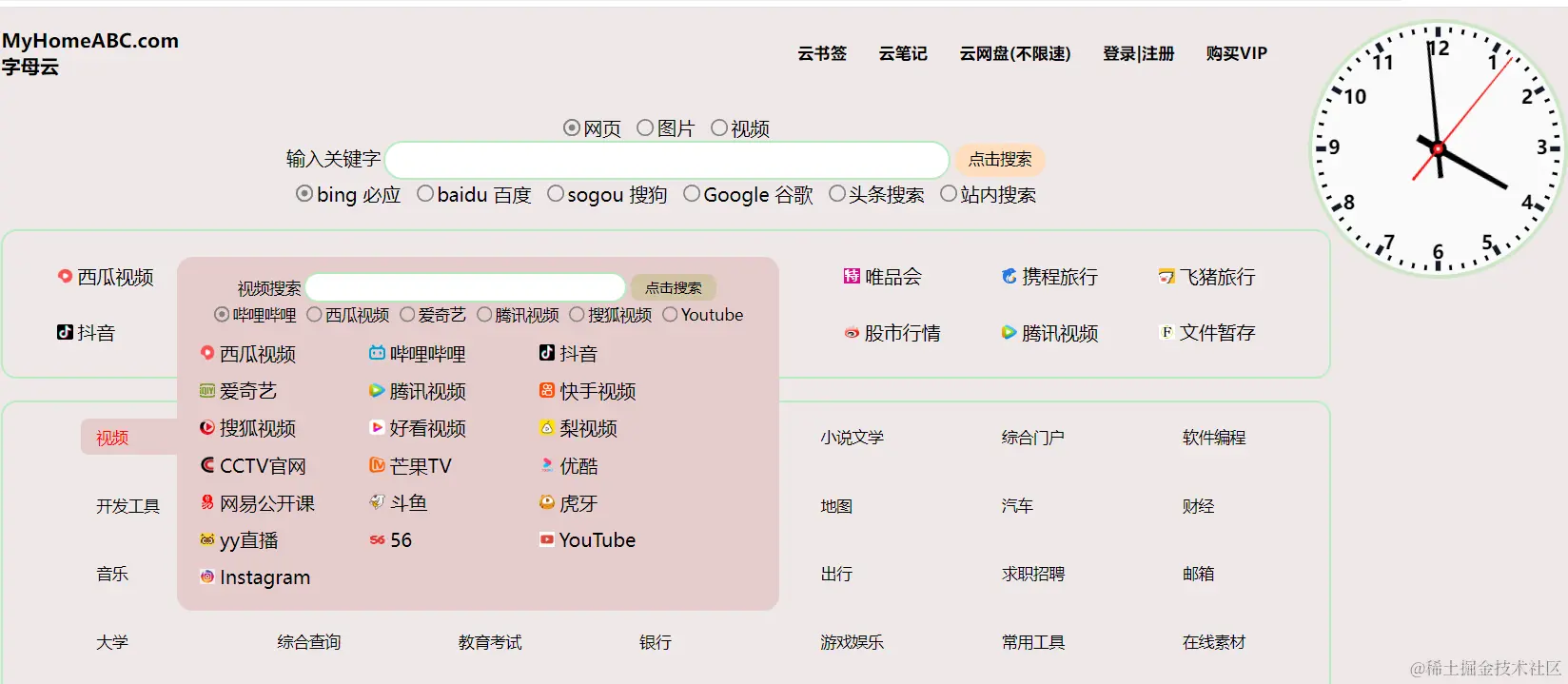The width and height of the screenshot is (1568, 684).
Task: Open the 开发工具 category
Action: (127, 506)
